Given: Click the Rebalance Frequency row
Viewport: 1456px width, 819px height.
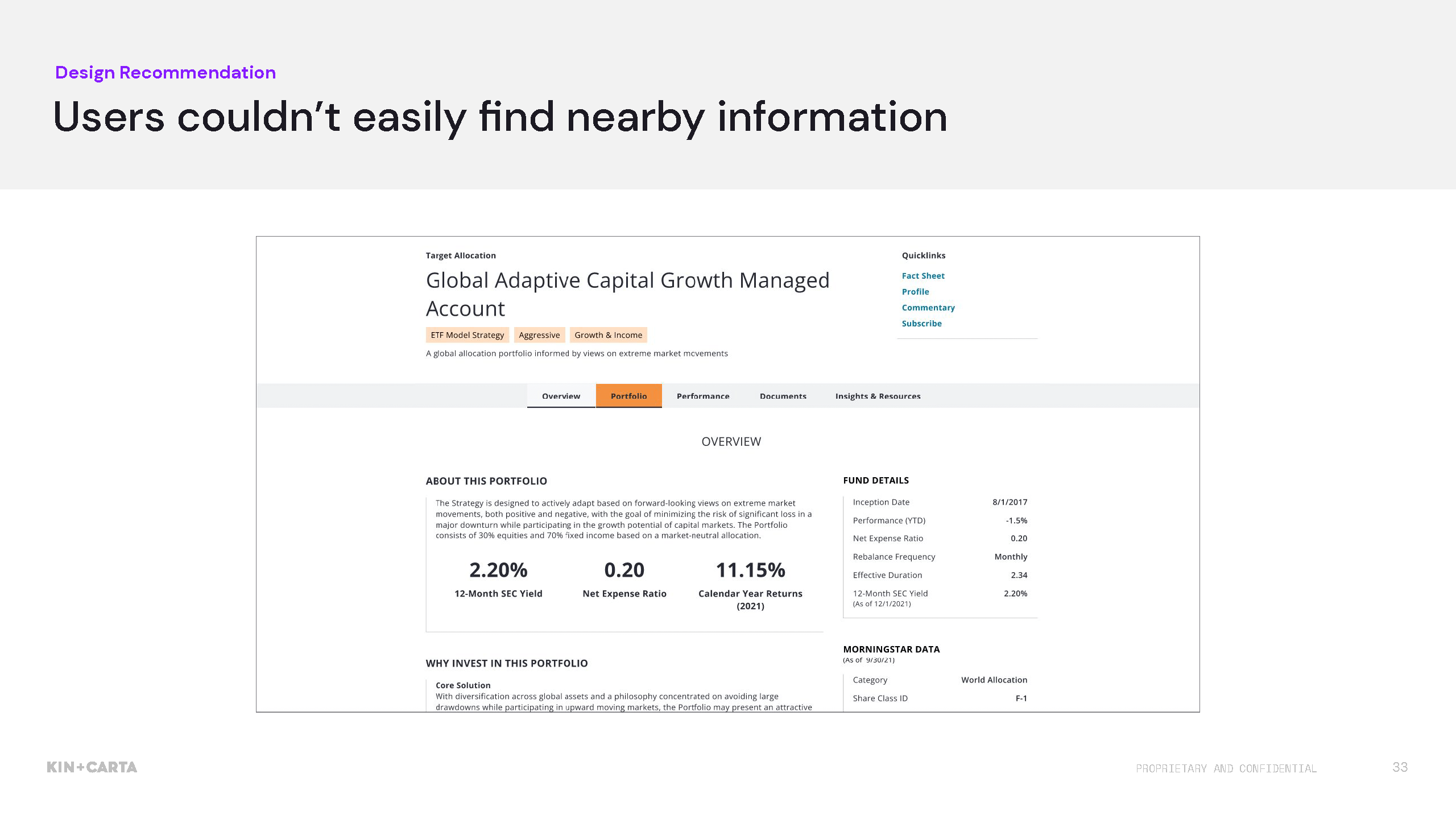Looking at the screenshot, I should click(940, 557).
